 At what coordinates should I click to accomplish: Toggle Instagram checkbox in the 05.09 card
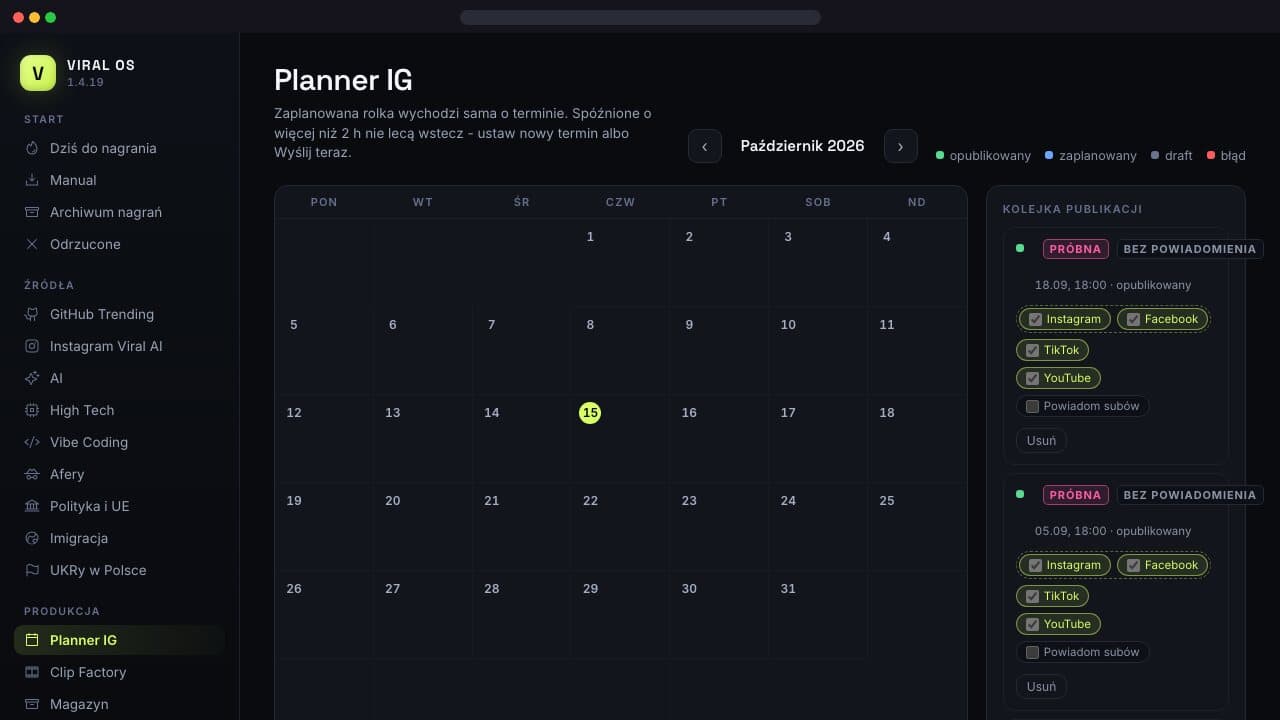pyautogui.click(x=1036, y=565)
